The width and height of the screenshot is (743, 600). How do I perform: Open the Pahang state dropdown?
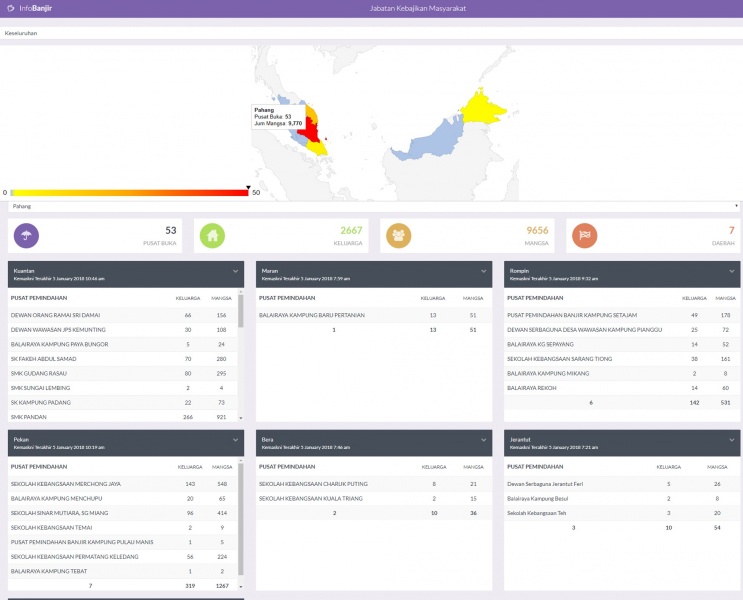coord(373,206)
